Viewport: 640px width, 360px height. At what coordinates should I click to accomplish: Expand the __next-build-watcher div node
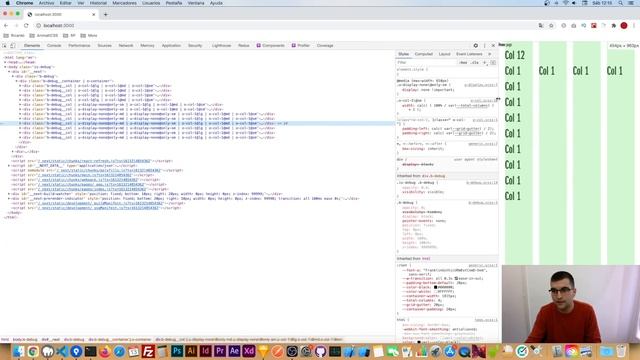pyautogui.click(x=9, y=194)
